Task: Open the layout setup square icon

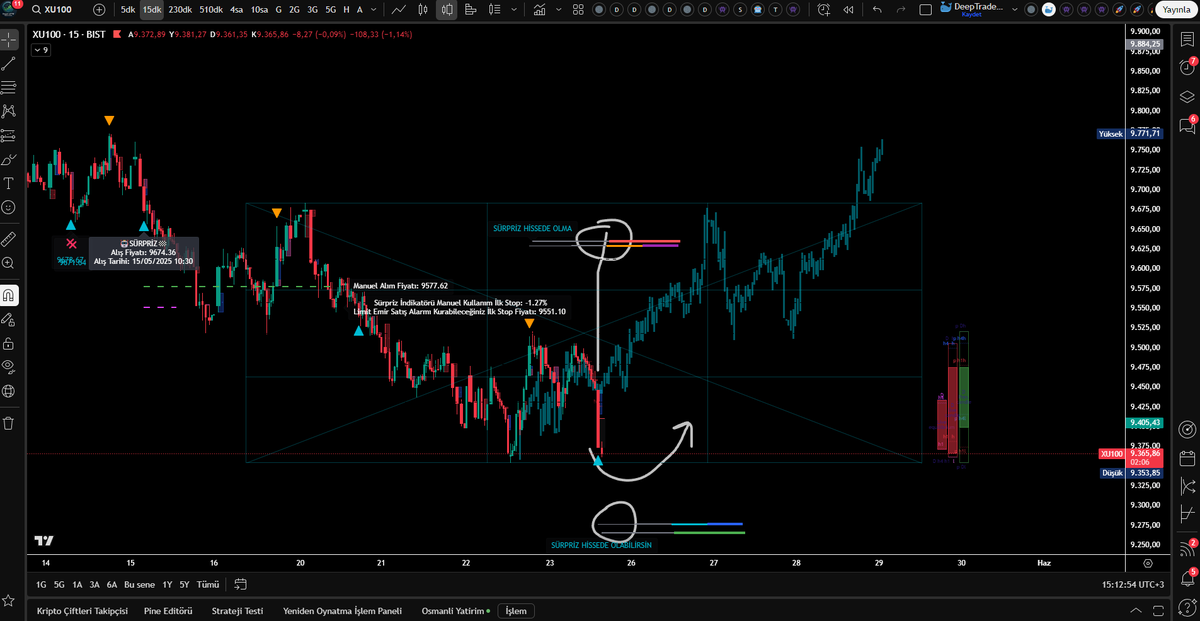Action: coord(925,9)
